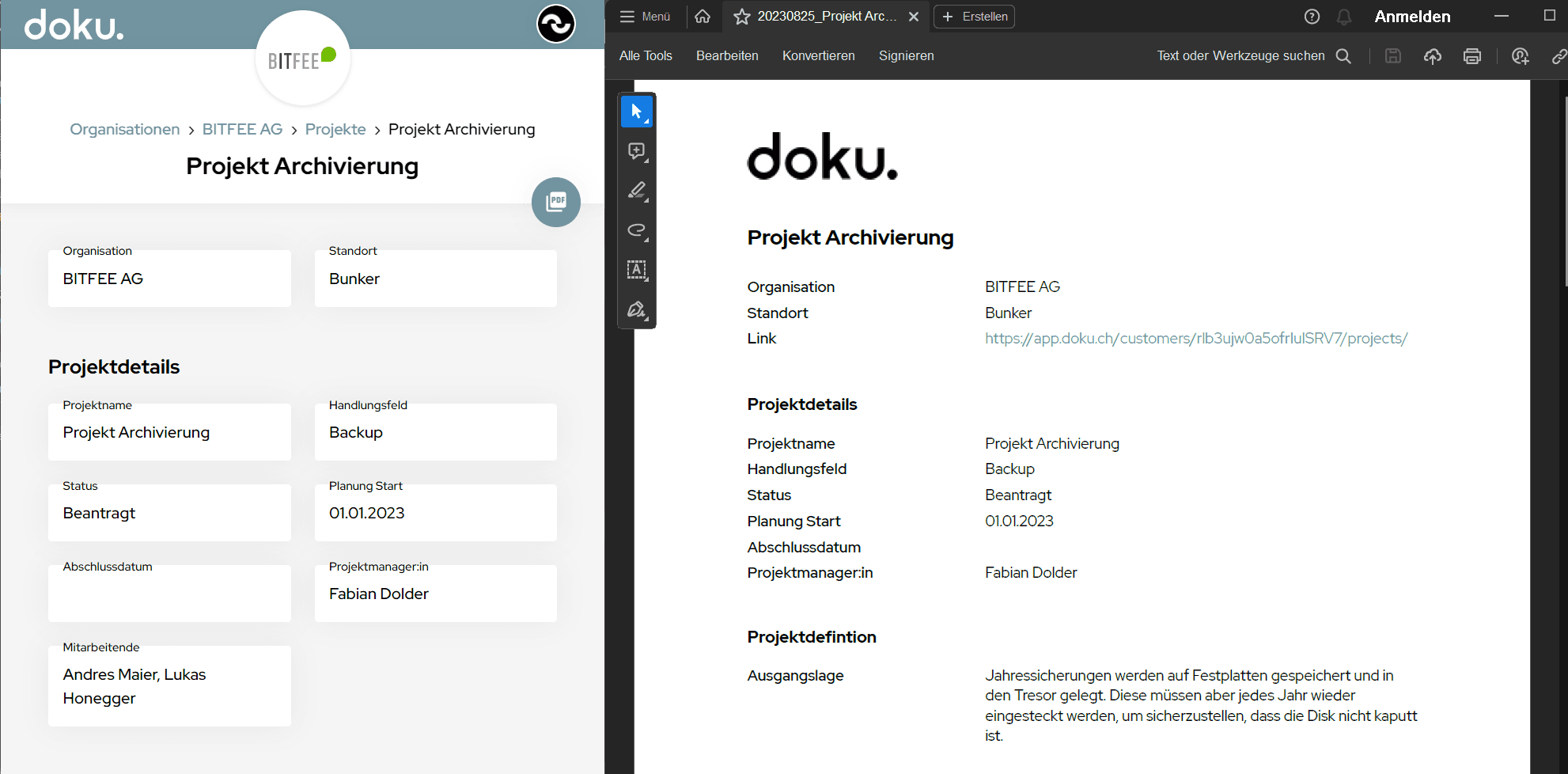Anmelden to your Adobe account
Viewport: 1568px width, 774px height.
pyautogui.click(x=1412, y=16)
